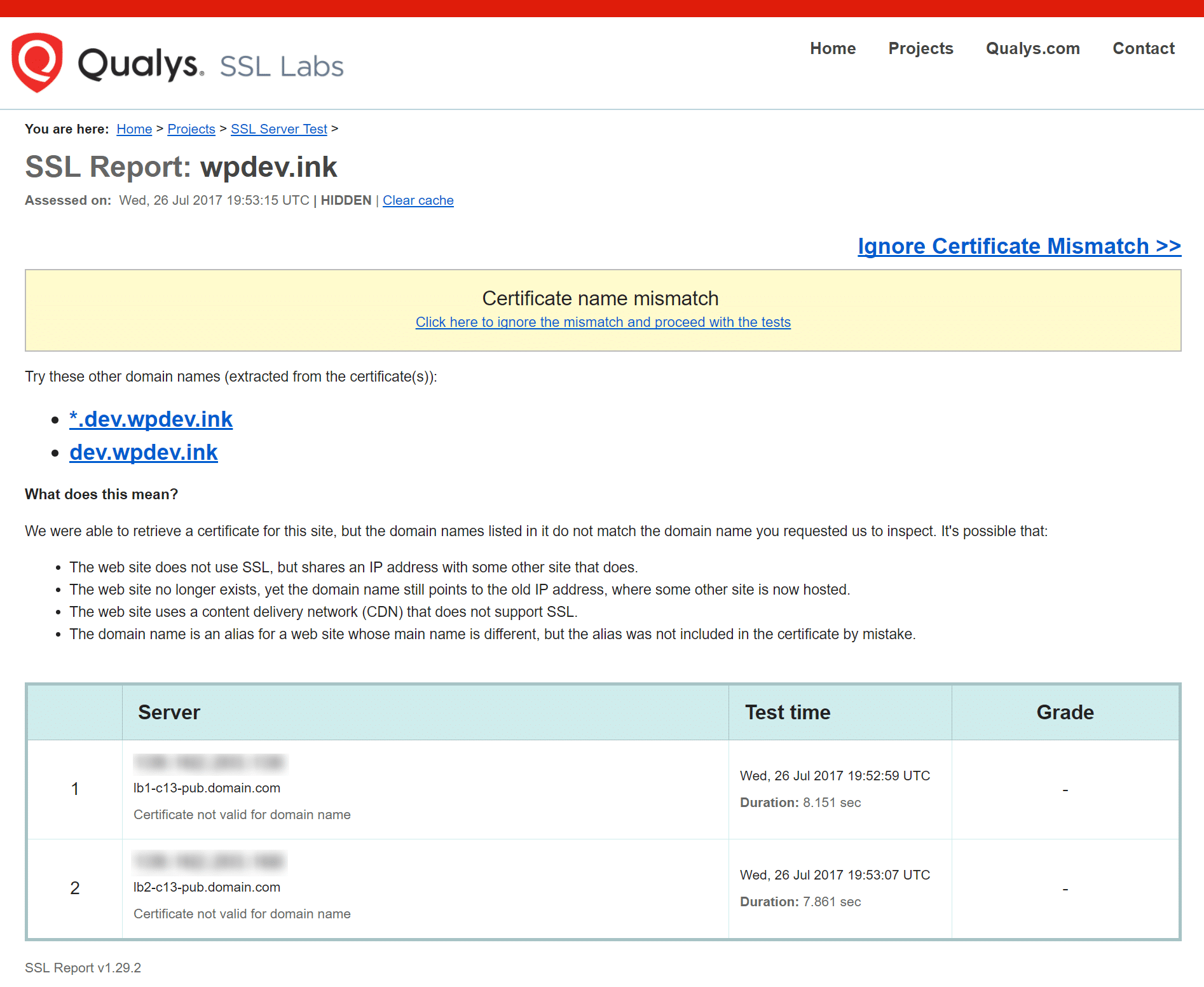
Task: Open the Home navigation link
Action: coord(833,48)
